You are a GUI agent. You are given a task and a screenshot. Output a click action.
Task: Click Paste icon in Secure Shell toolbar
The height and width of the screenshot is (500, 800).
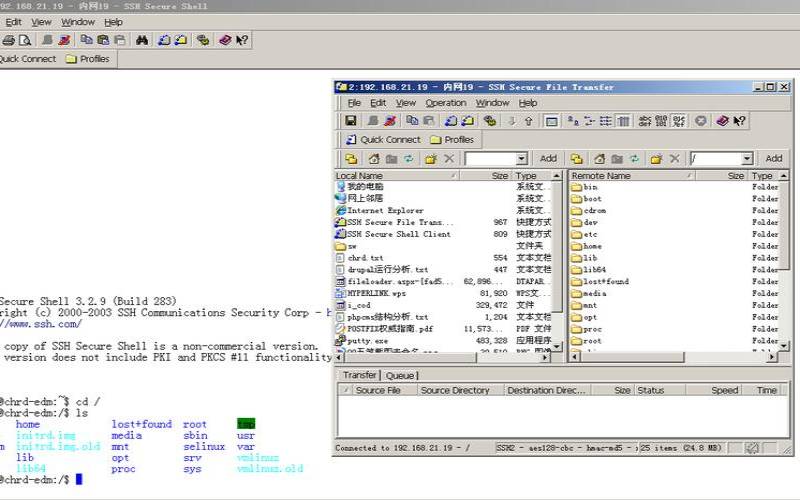pyautogui.click(x=104, y=40)
